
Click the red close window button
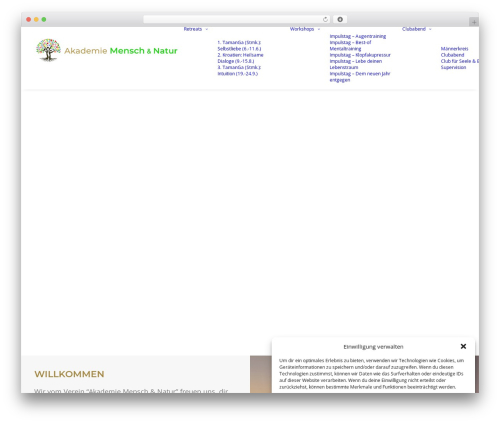pos(29,19)
